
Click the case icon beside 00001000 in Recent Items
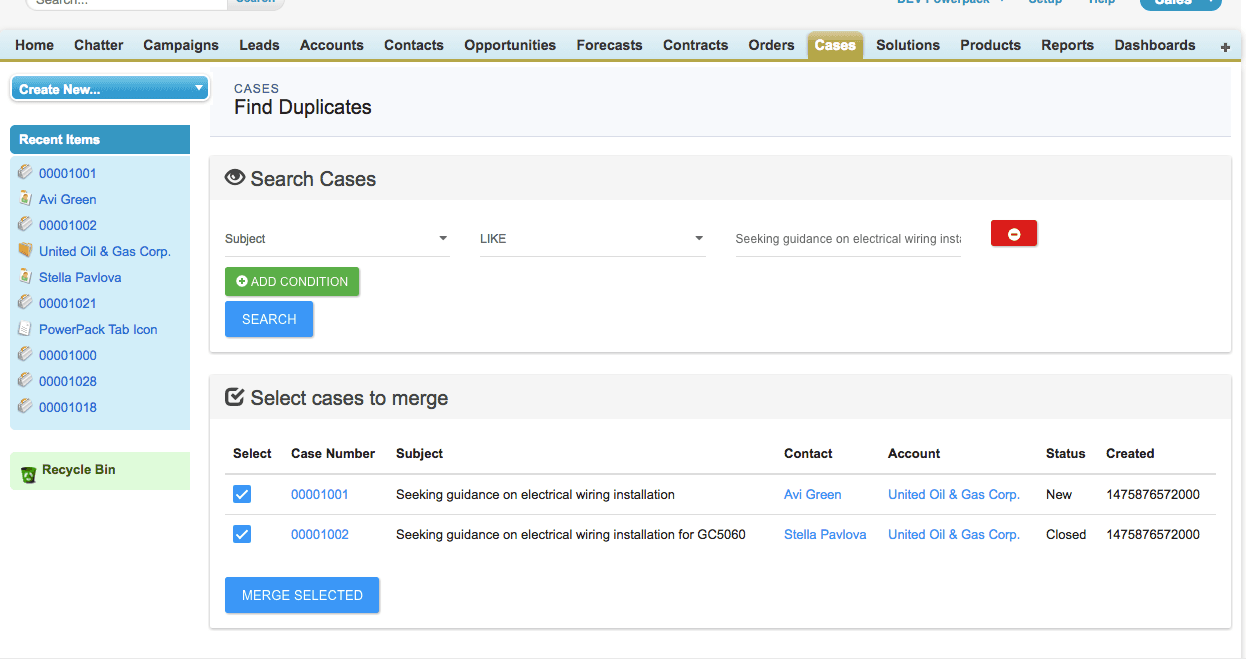[25, 354]
